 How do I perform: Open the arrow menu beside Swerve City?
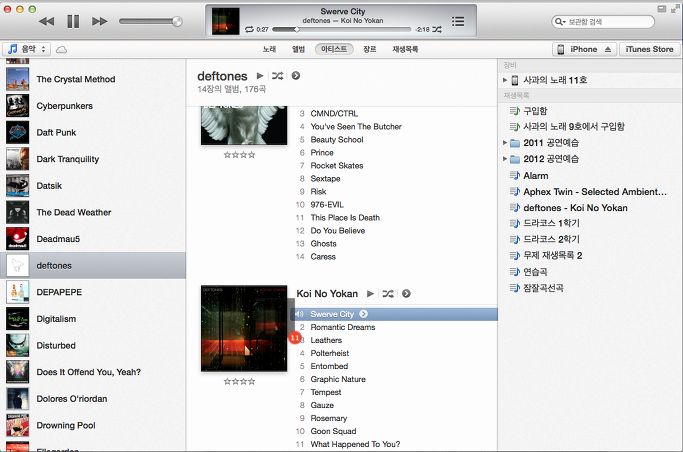(364, 314)
